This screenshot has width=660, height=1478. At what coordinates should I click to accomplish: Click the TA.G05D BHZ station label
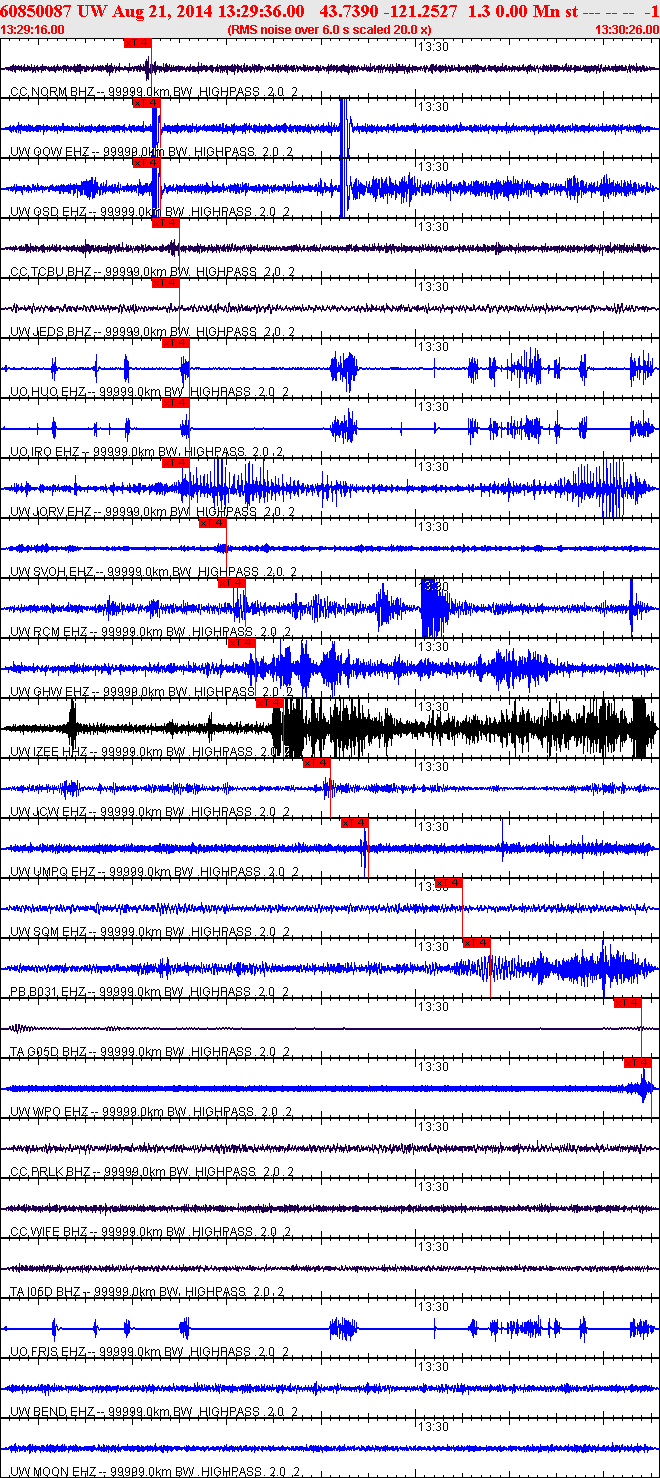coord(50,1052)
